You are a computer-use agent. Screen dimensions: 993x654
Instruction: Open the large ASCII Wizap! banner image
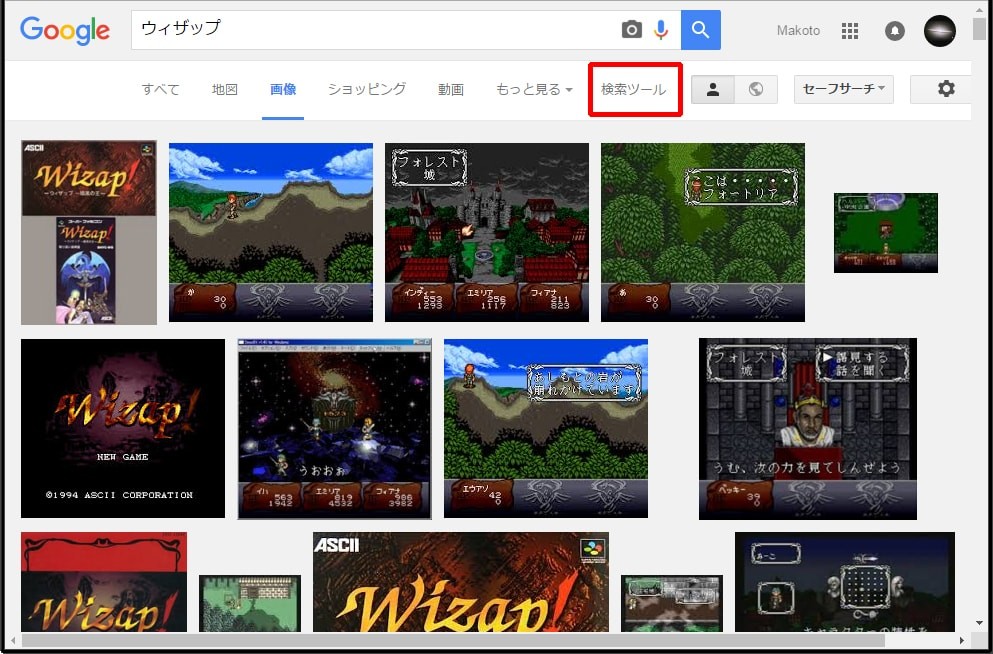pyautogui.click(x=460, y=582)
